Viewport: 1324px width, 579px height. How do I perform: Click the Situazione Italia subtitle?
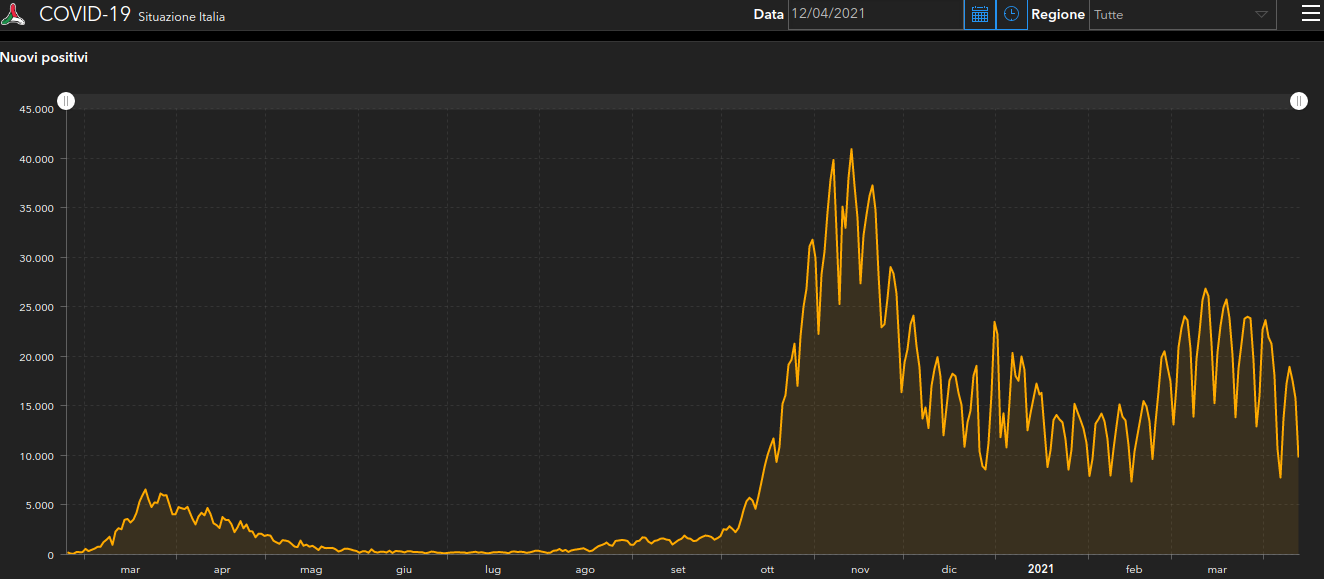(x=181, y=17)
